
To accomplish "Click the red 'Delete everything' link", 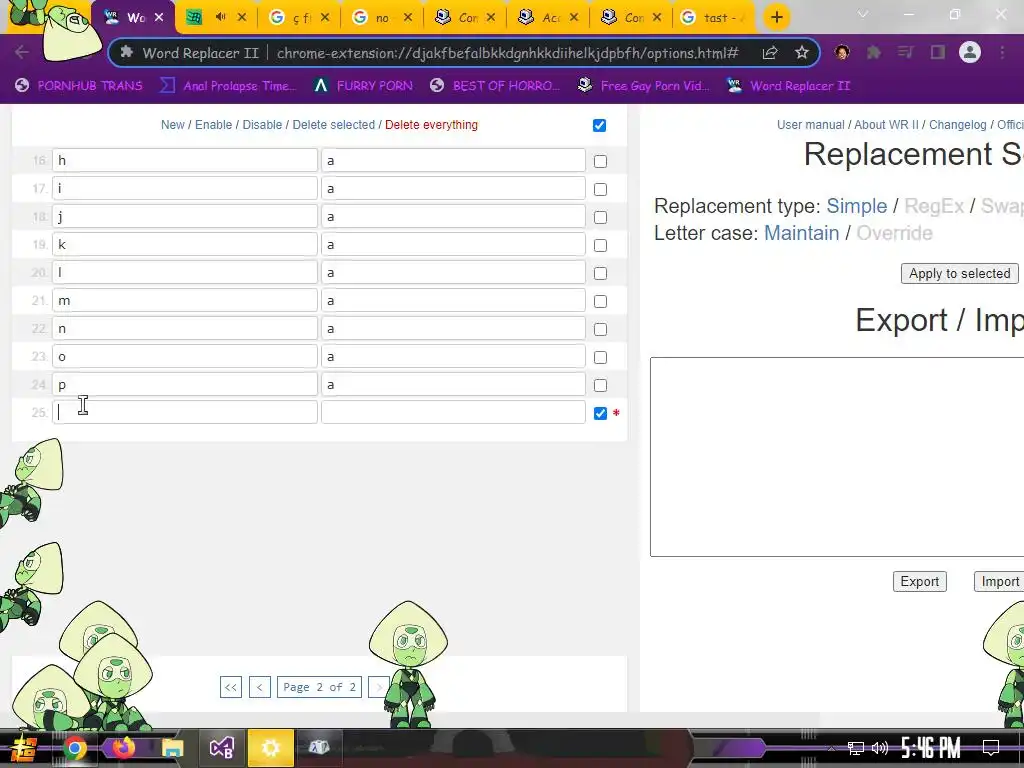I will click(431, 125).
